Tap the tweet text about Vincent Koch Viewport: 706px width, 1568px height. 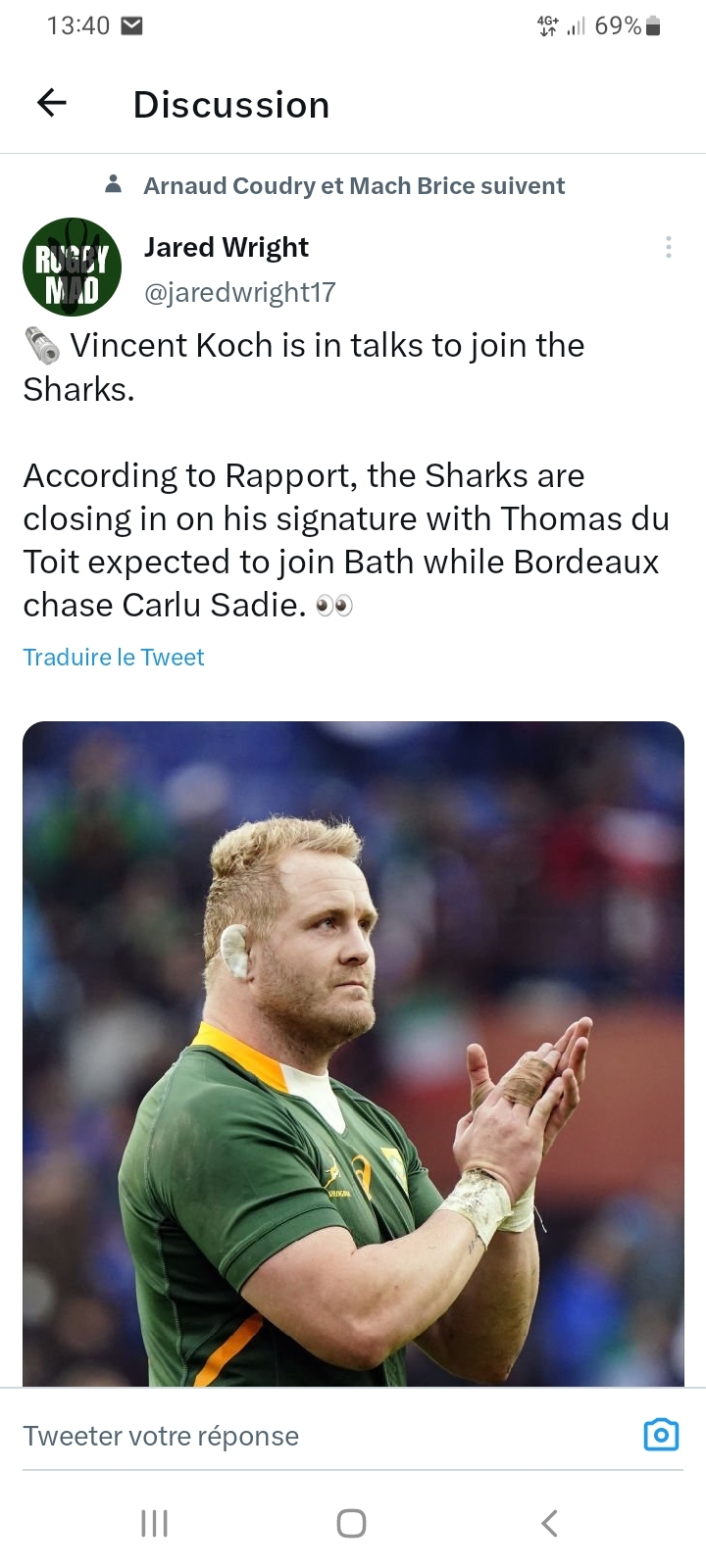(343, 475)
